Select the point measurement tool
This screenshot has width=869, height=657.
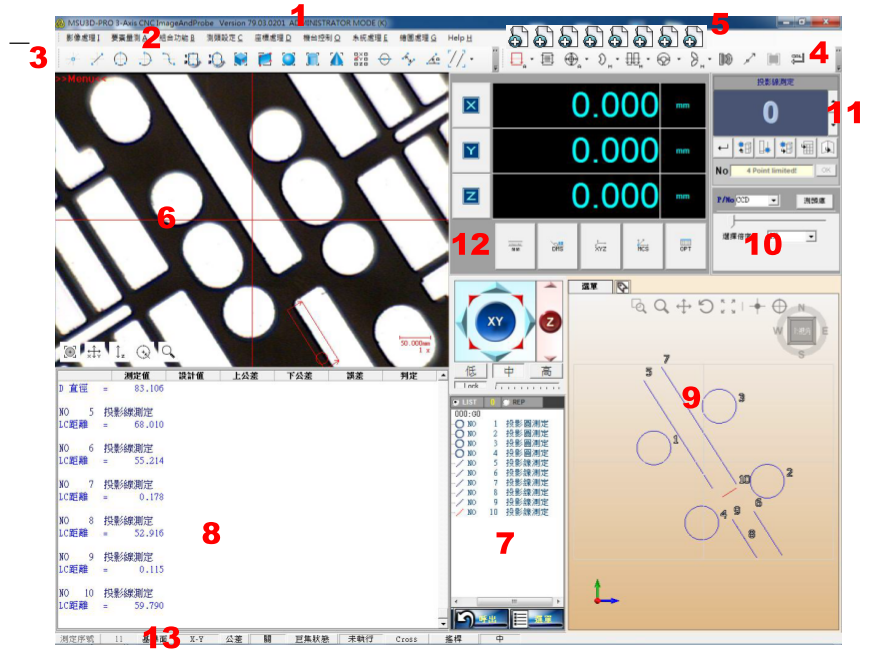tap(73, 59)
